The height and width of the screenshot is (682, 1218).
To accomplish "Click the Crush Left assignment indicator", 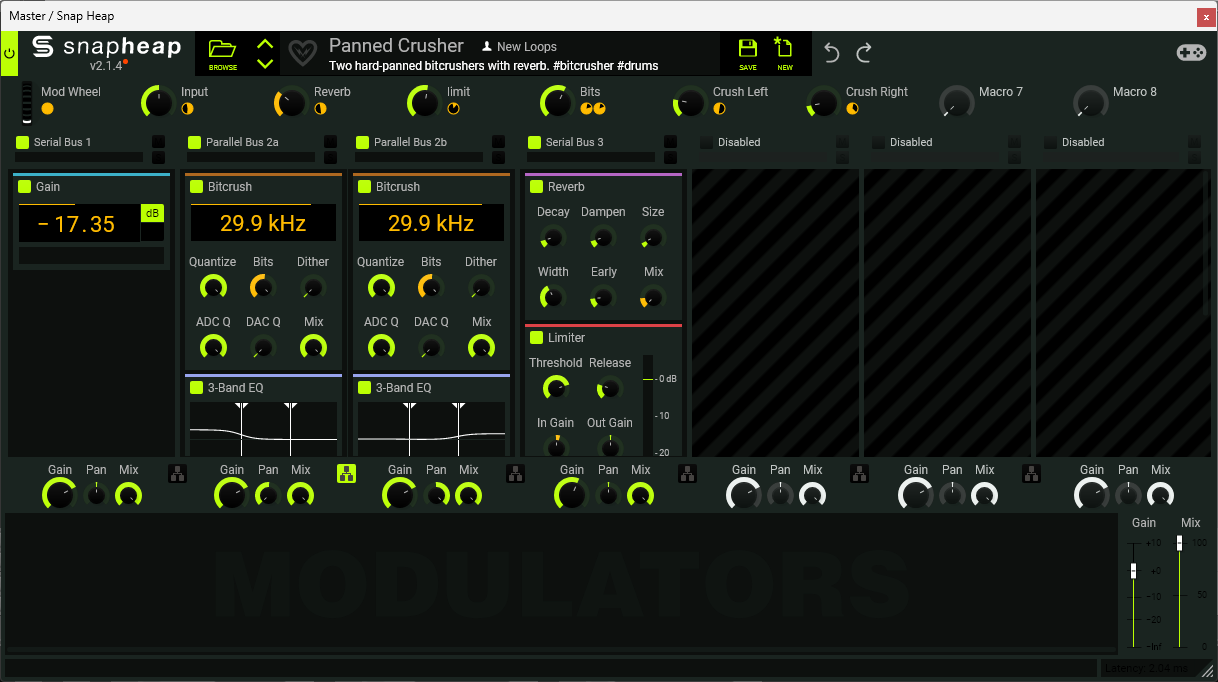I will 719,108.
